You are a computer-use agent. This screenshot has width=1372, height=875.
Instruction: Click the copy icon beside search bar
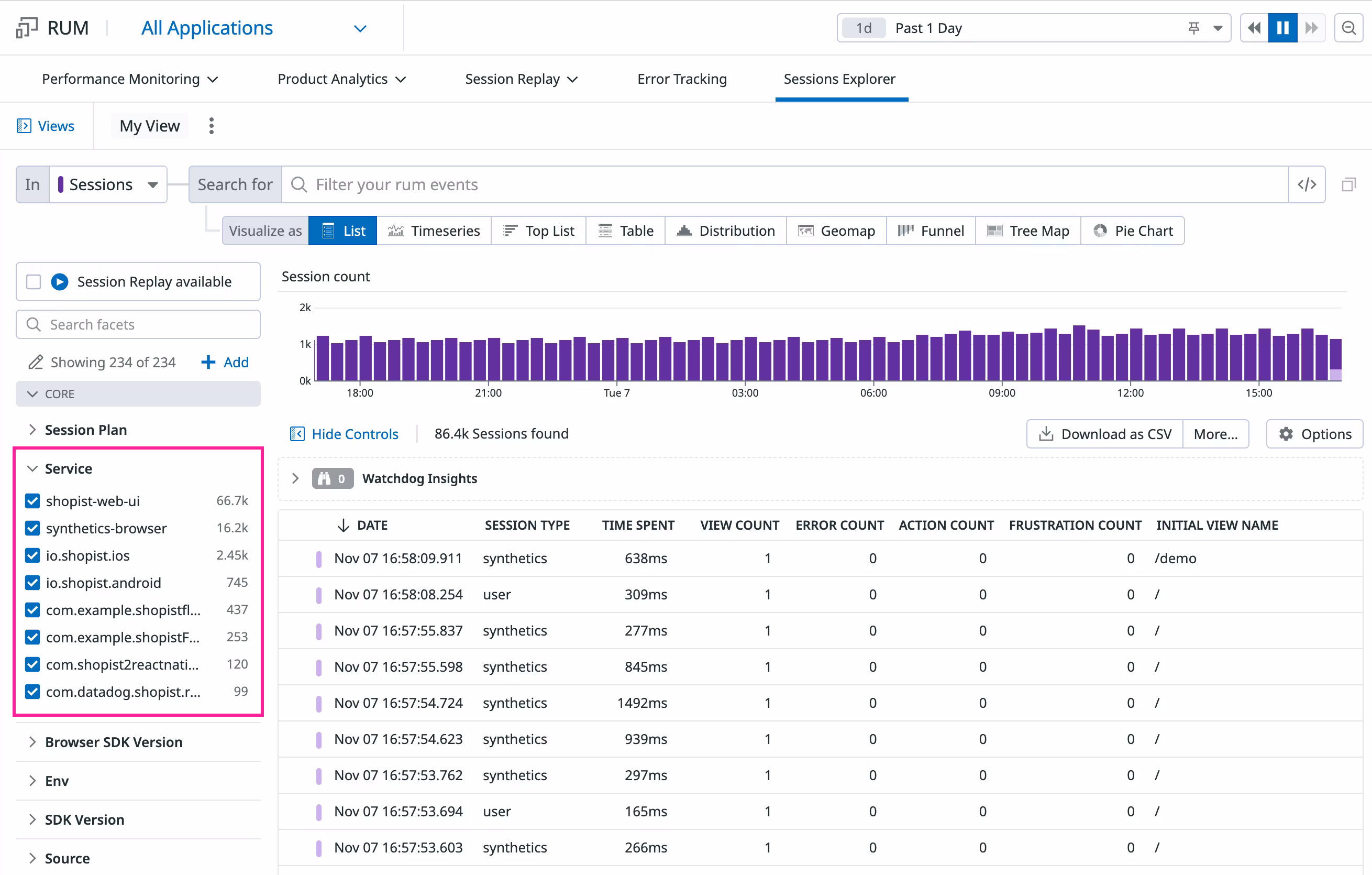coord(1348,184)
